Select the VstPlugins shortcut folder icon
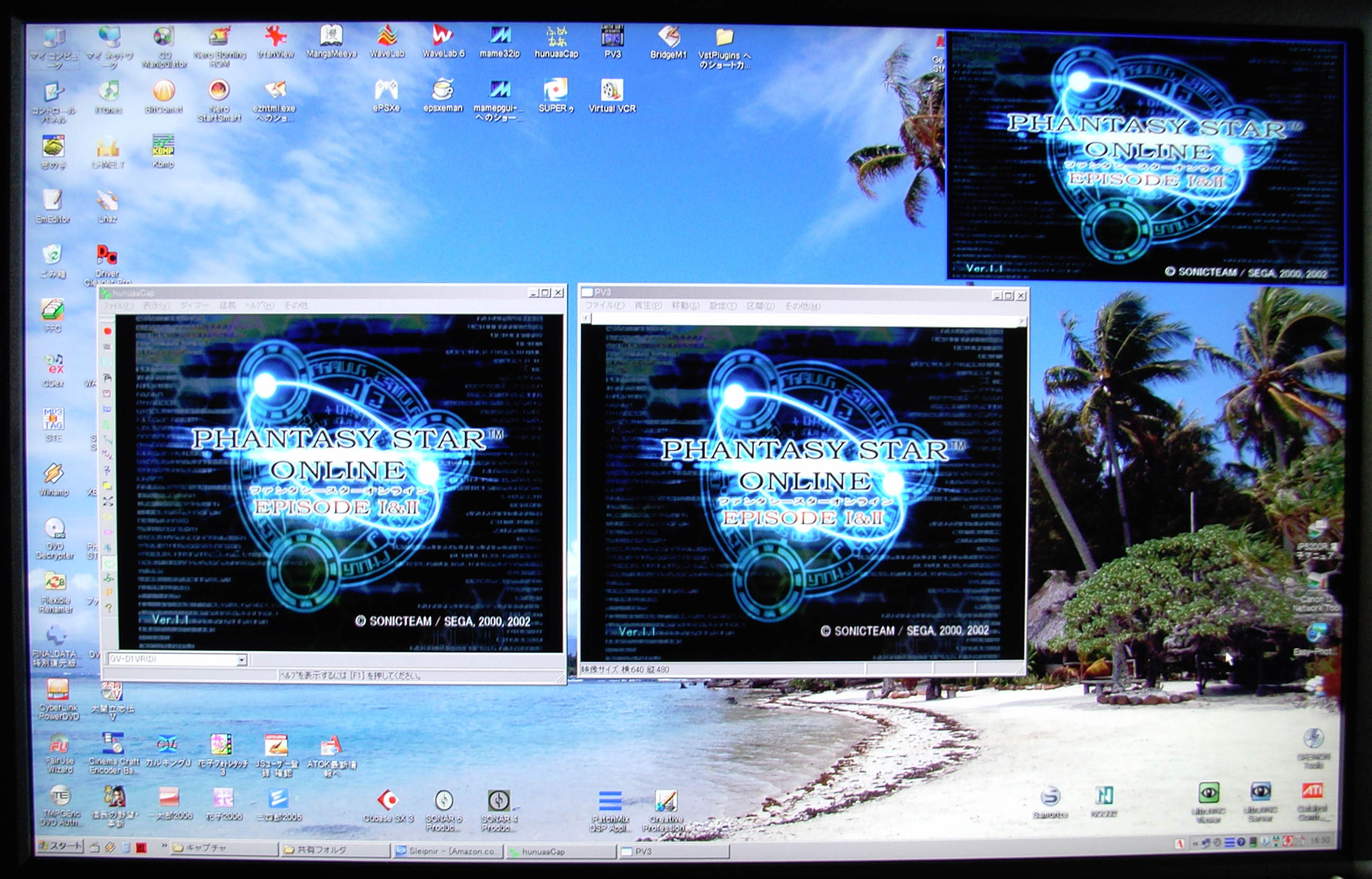Screen dimensions: 1372x879 tap(724, 48)
